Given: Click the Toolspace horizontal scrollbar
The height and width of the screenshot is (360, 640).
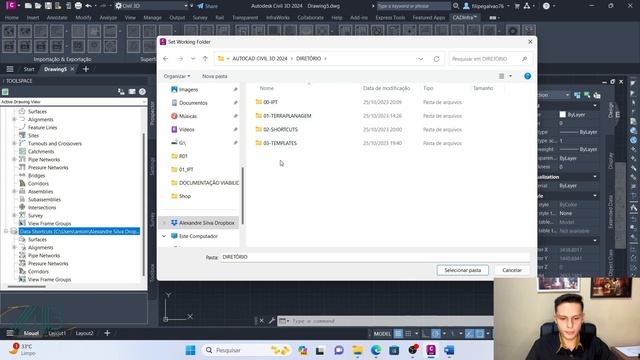Looking at the screenshot, I should (27, 286).
